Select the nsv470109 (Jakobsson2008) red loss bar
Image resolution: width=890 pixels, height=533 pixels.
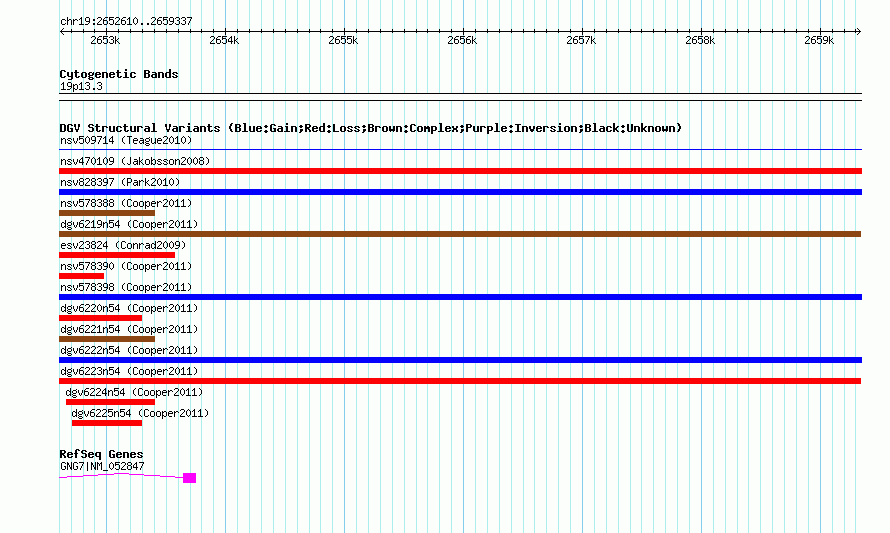click(x=460, y=171)
